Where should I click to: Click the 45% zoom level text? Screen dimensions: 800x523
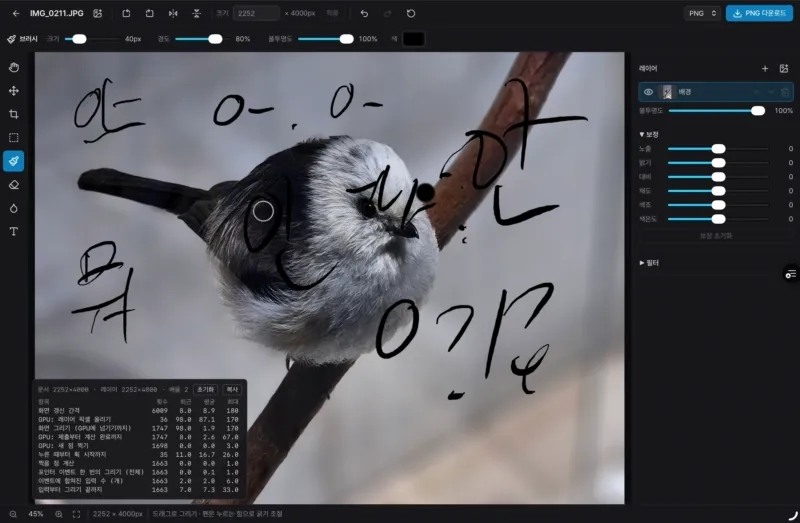pos(36,514)
